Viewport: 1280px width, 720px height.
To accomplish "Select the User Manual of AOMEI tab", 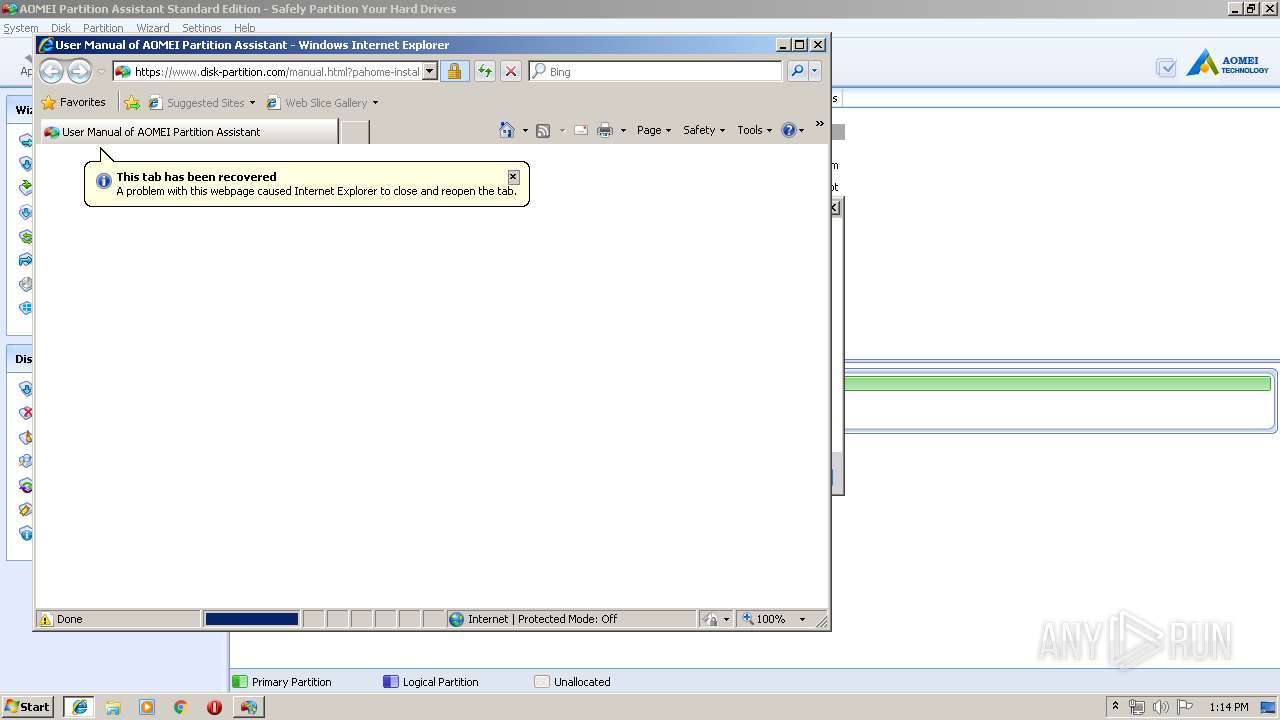I will (189, 131).
